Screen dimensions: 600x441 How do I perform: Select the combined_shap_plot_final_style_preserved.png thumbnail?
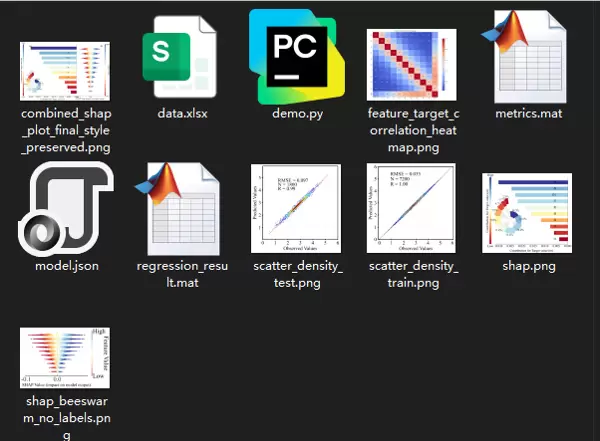coord(66,69)
